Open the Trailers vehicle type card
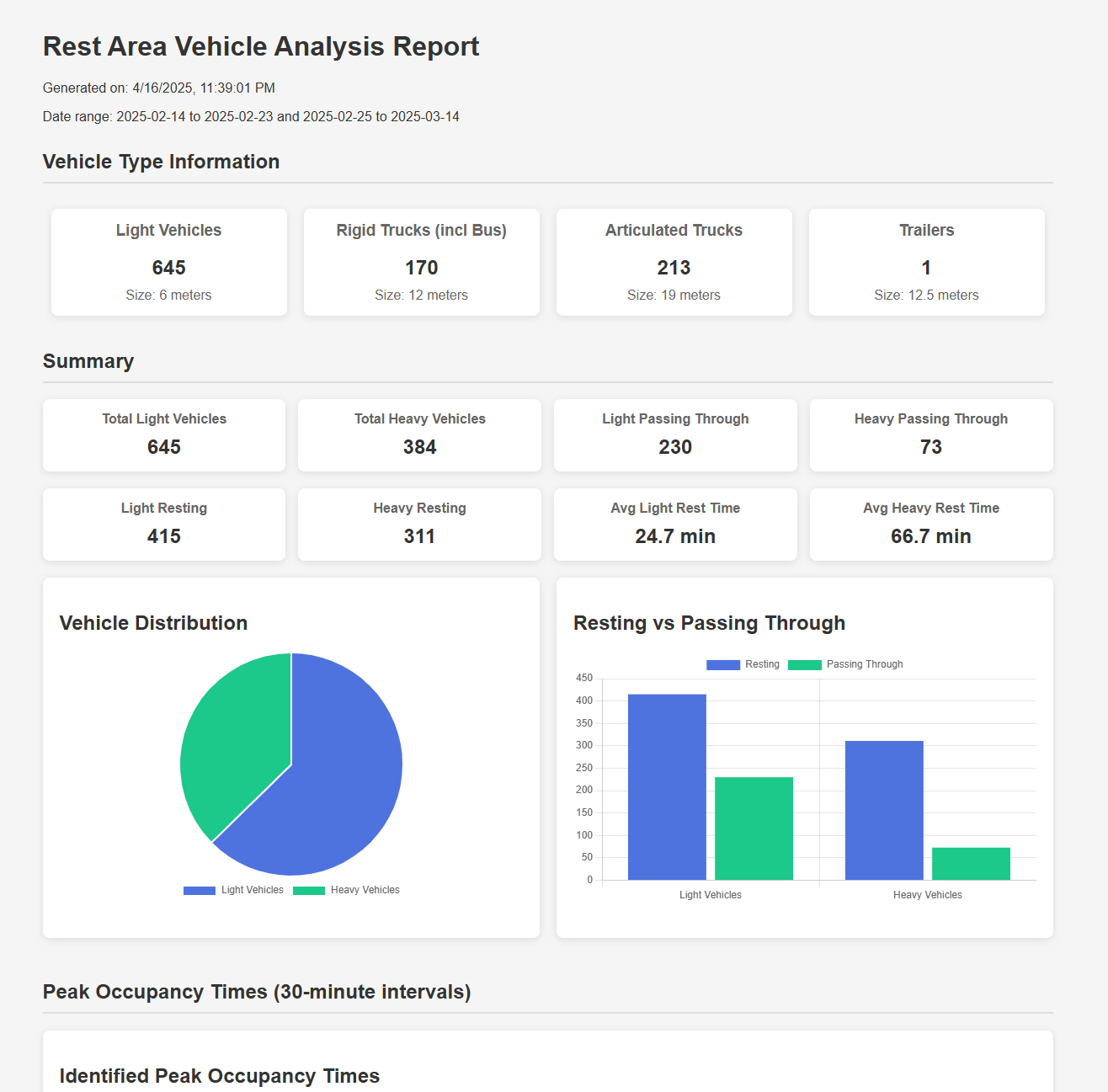 (926, 262)
